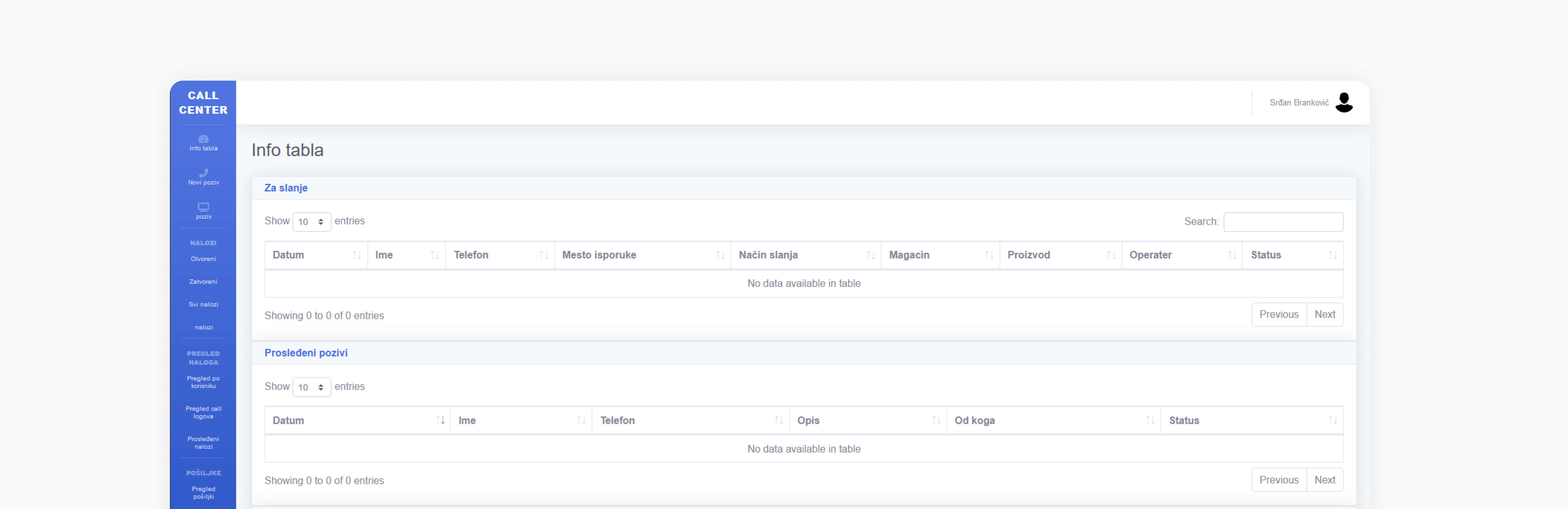Viewport: 1568px width, 509px height.
Task: Sort by Proizvod column
Action: tap(1060, 255)
